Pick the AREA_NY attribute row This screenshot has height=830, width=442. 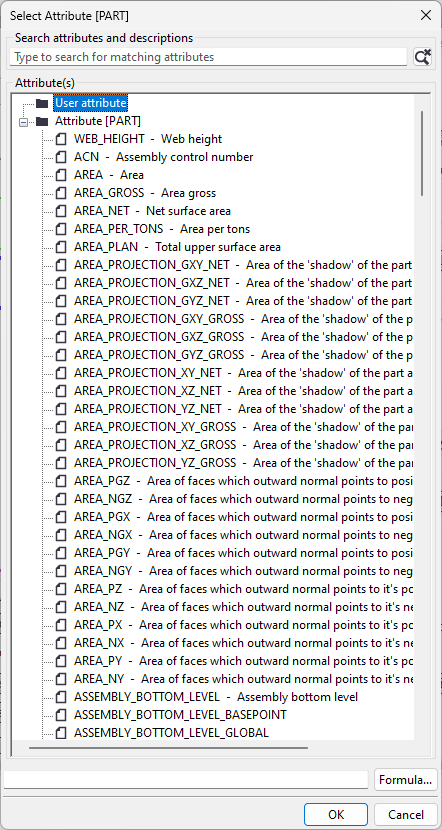[243, 679]
